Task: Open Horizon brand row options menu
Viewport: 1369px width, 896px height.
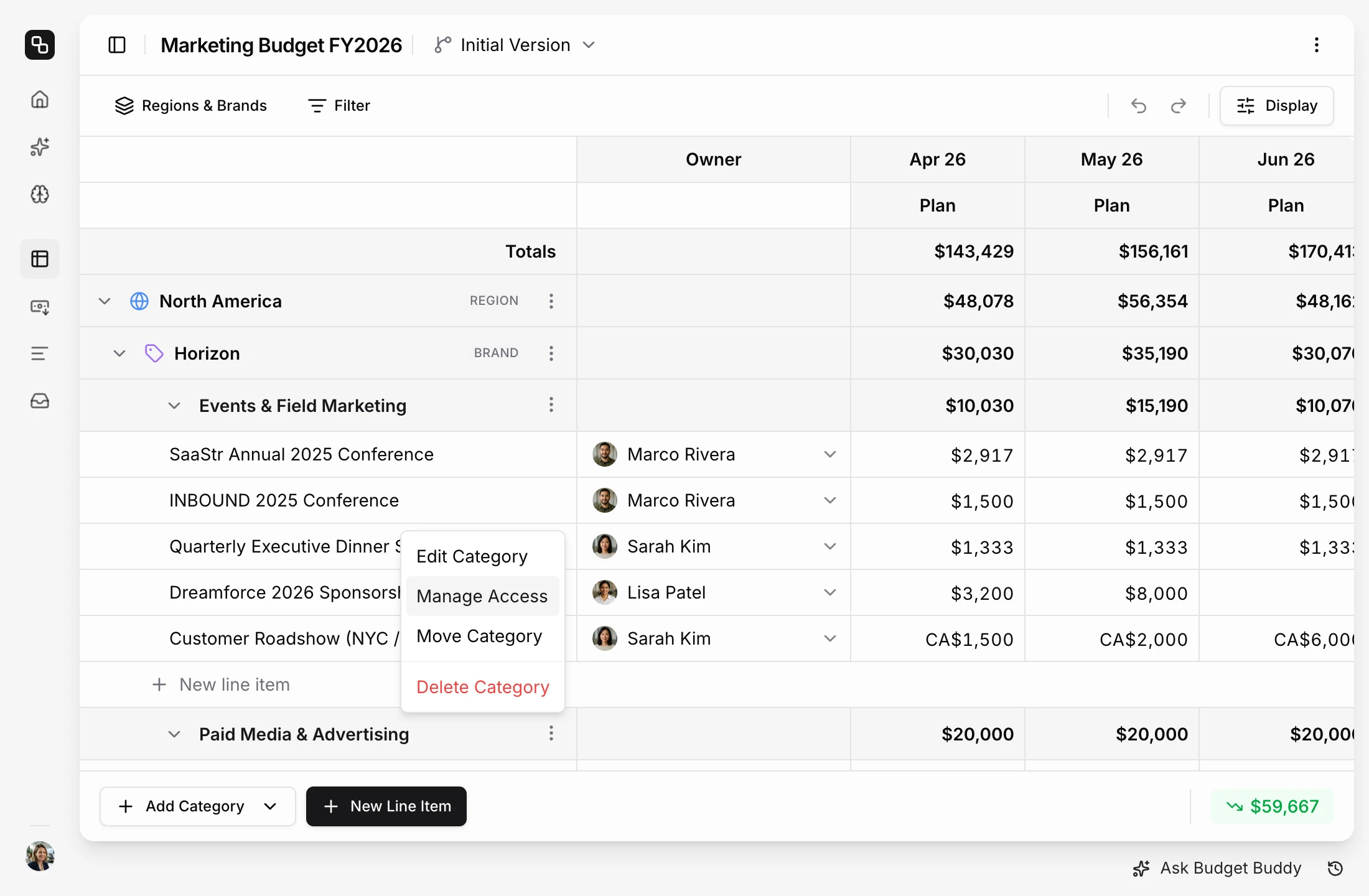Action: (x=551, y=353)
